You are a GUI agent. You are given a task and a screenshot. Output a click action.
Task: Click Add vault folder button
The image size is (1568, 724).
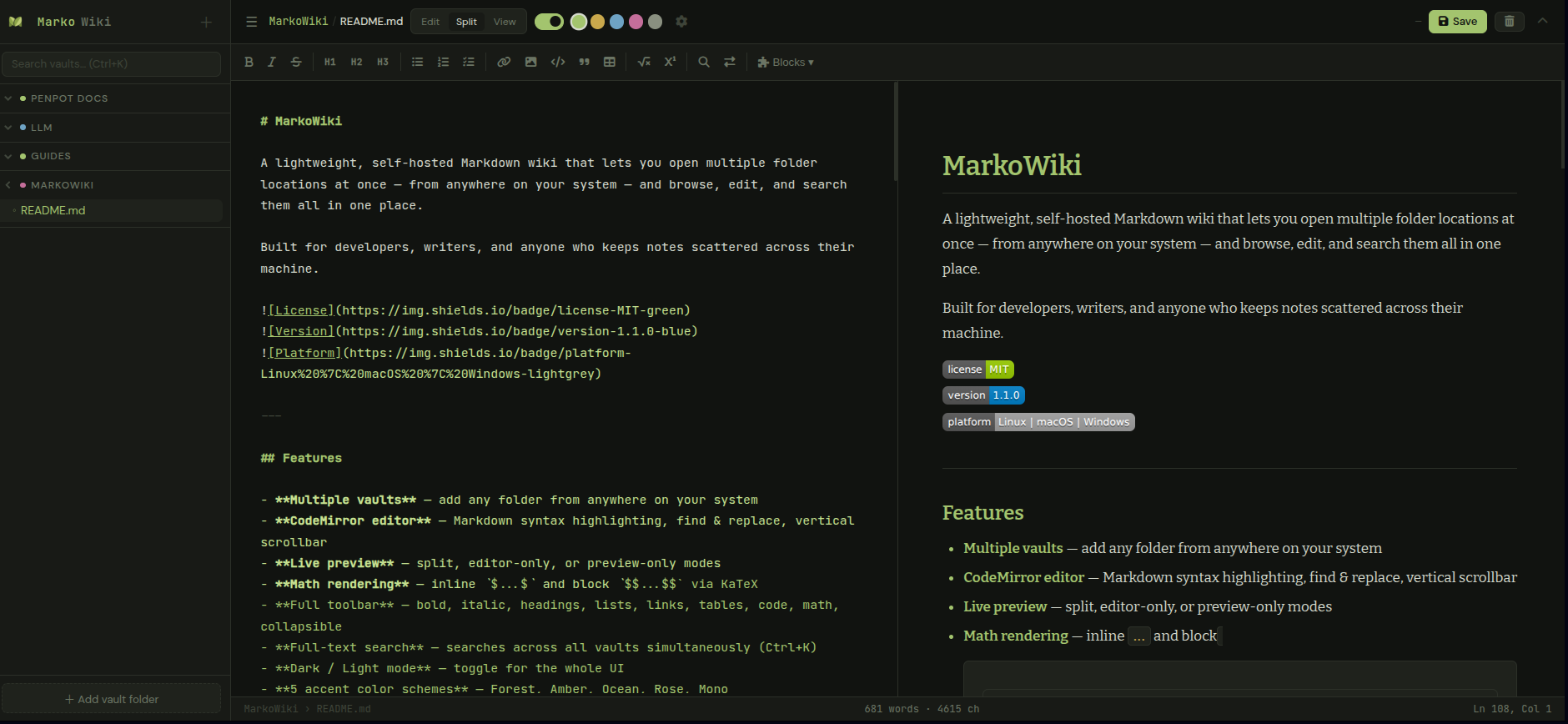[111, 699]
